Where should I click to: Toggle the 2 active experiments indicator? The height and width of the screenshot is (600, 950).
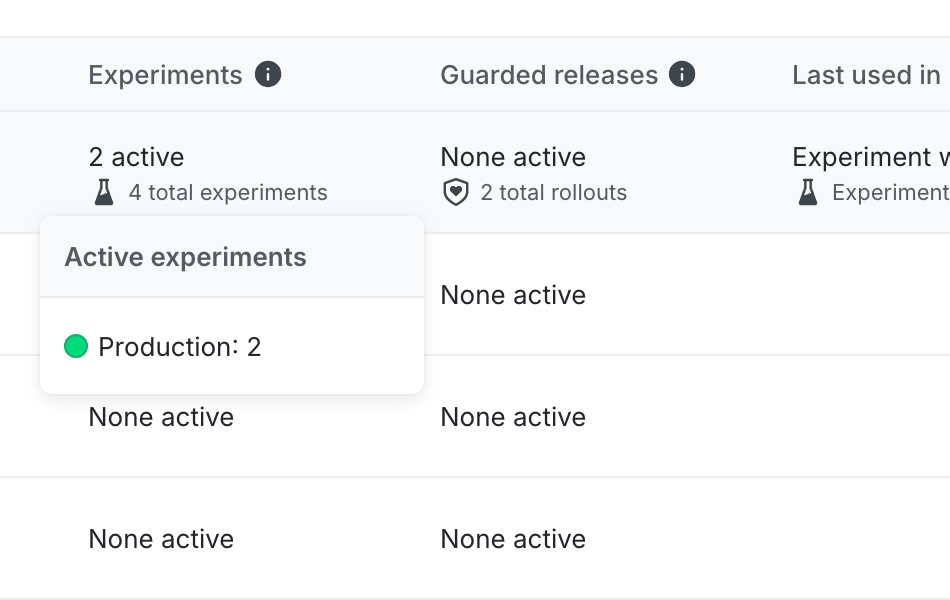136,157
